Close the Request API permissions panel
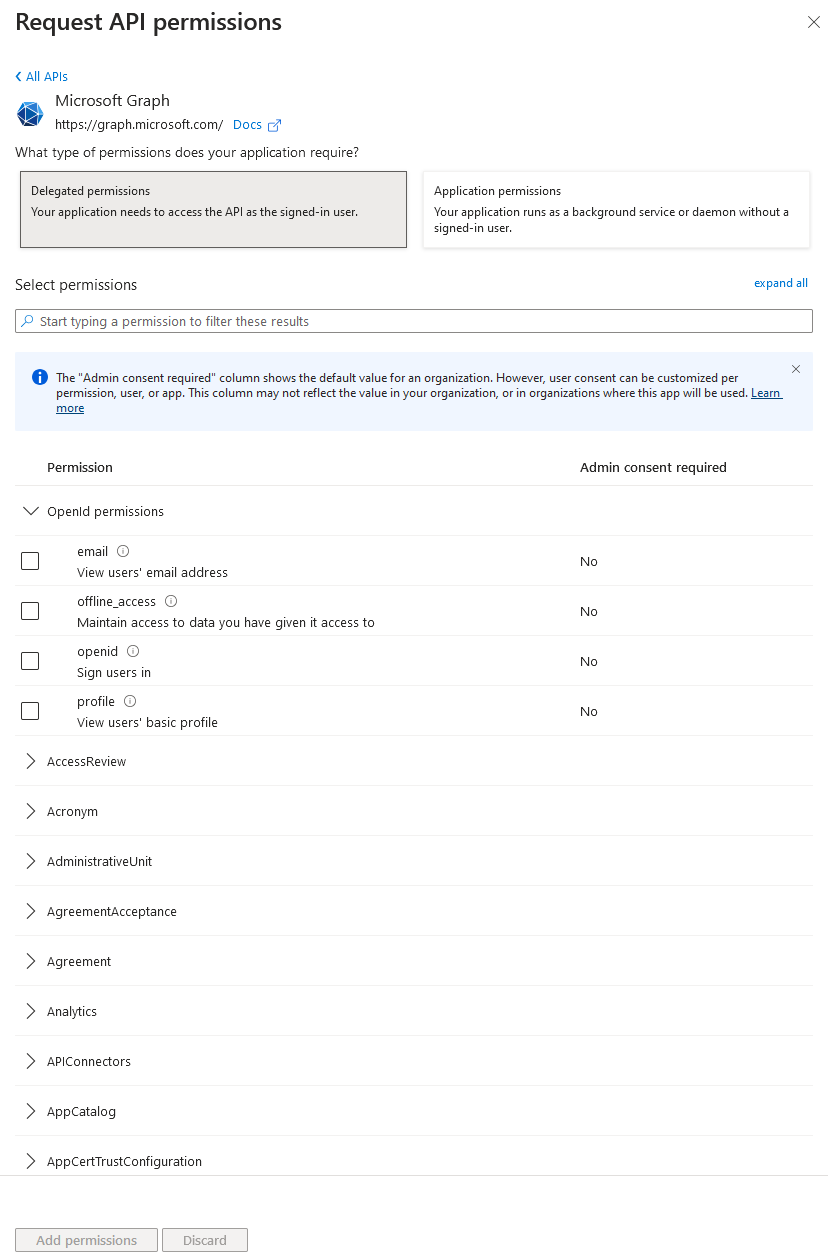Viewport: 828px width, 1260px height. (x=813, y=23)
